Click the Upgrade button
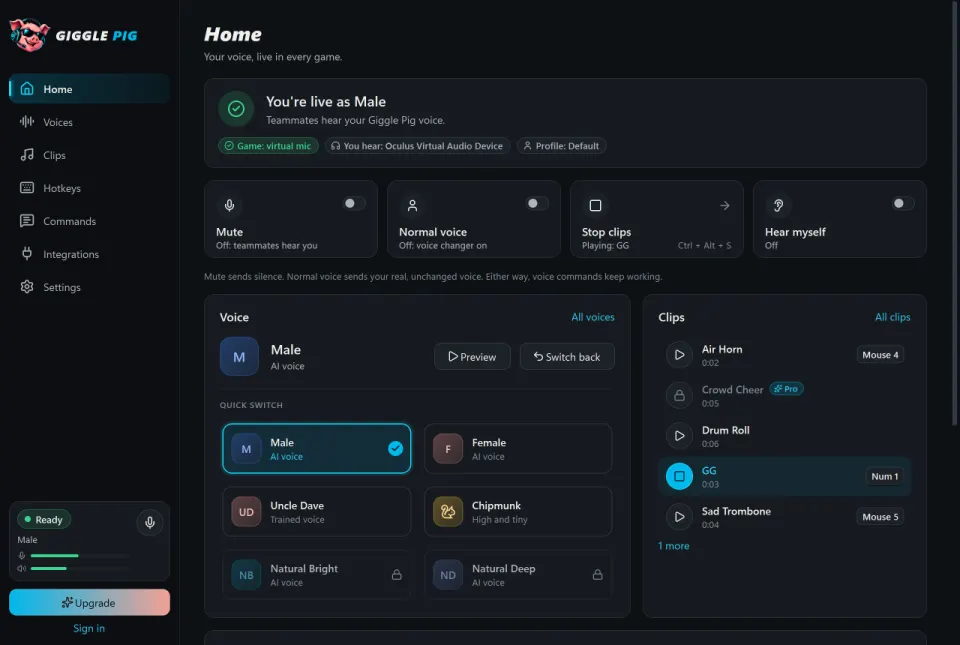The image size is (960, 645). (x=89, y=603)
